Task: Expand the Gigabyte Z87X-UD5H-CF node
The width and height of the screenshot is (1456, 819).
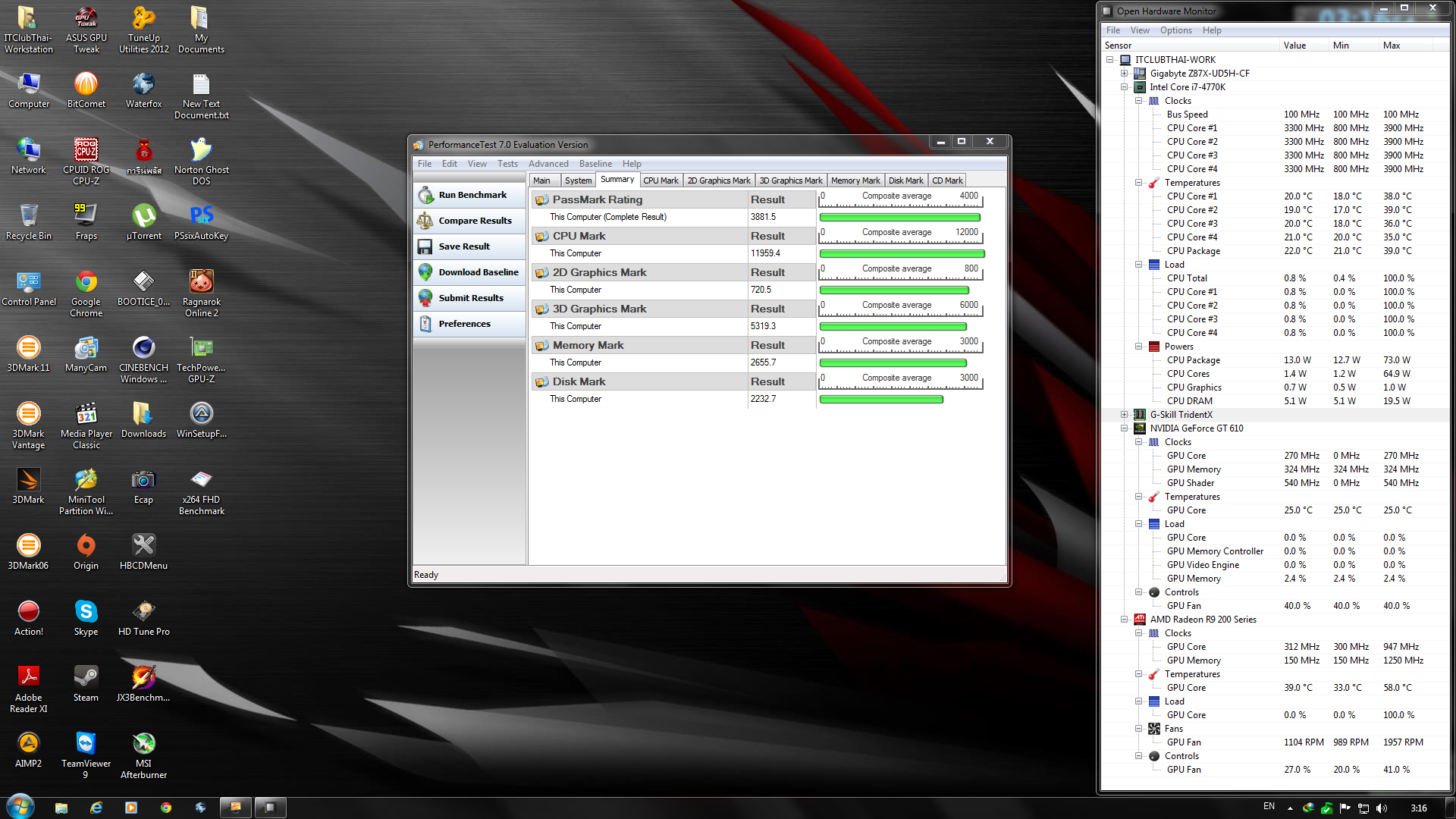Action: (1125, 74)
